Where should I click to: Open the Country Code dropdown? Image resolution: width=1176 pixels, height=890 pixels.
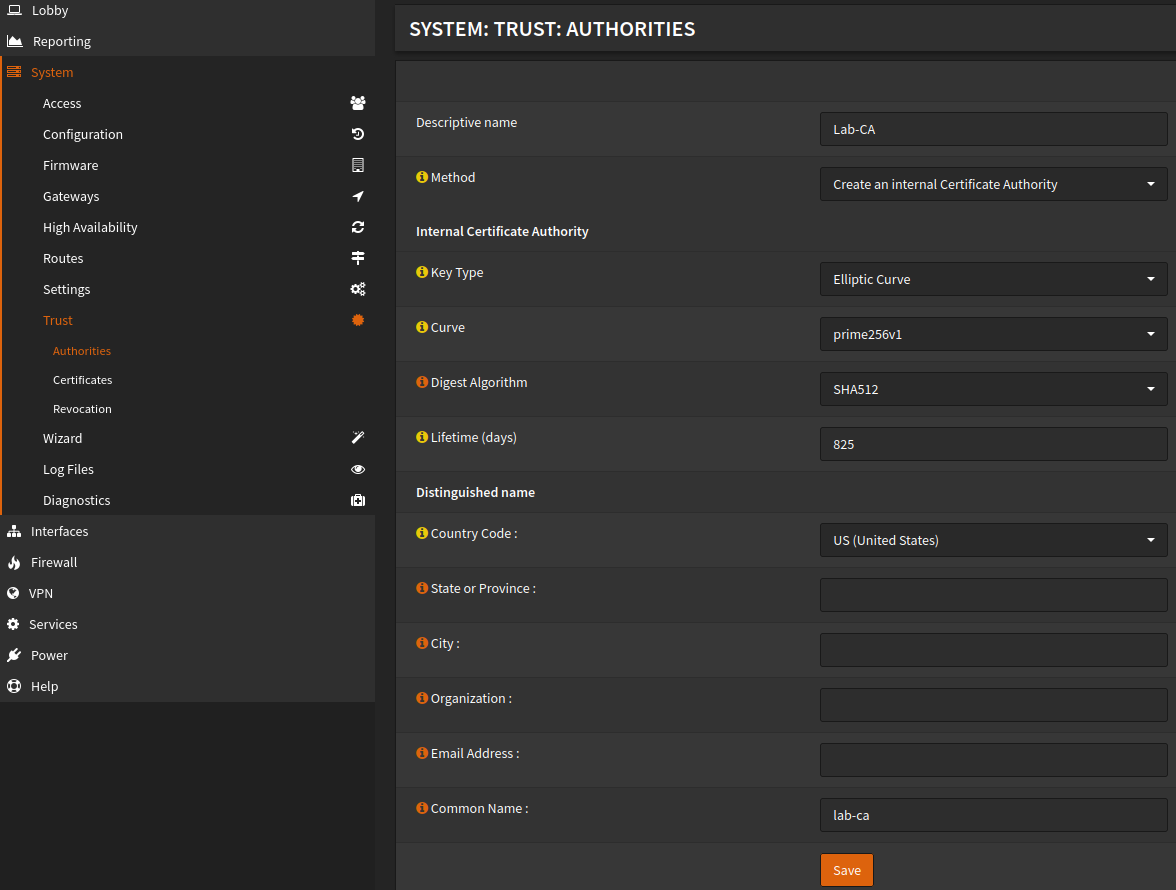click(x=993, y=540)
